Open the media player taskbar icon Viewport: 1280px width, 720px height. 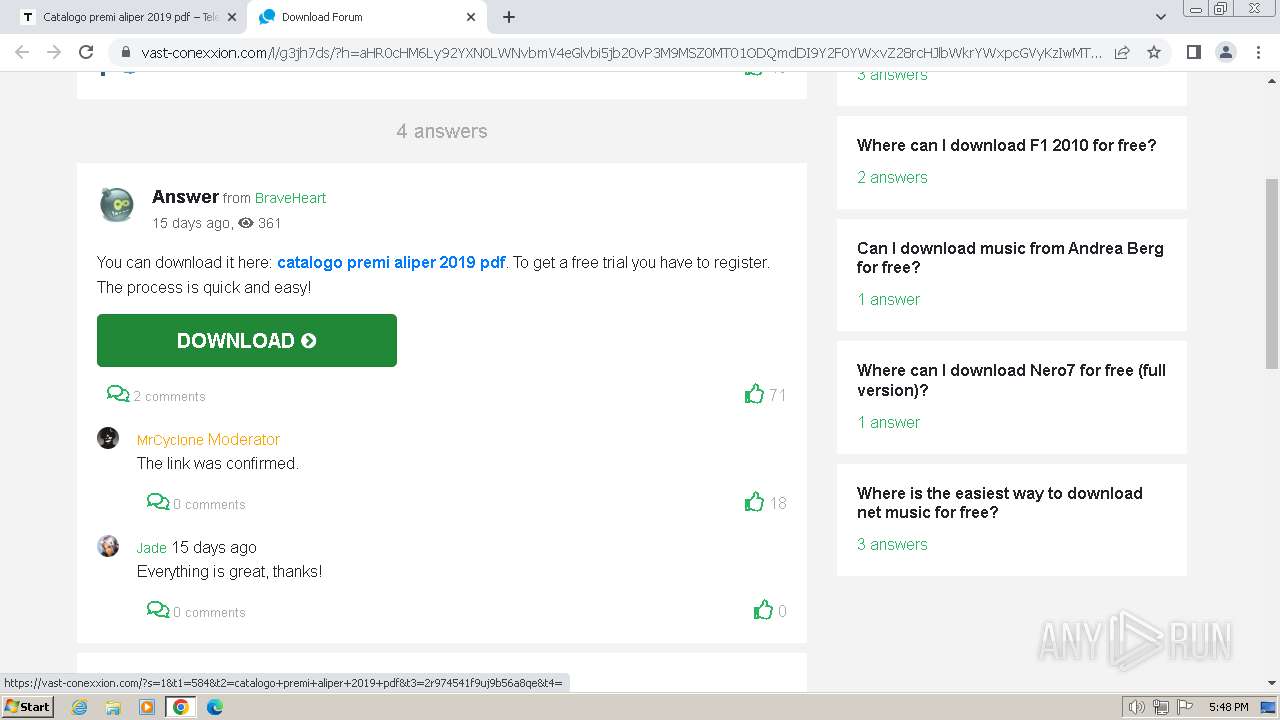pyautogui.click(x=147, y=707)
